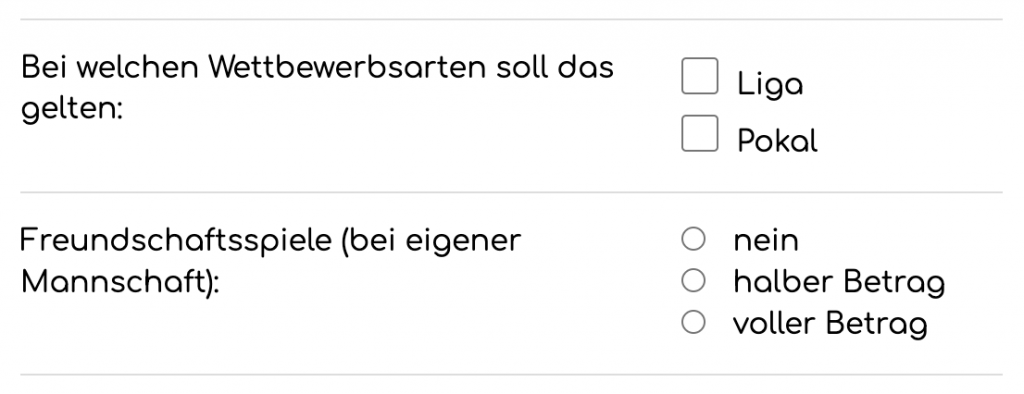
Task: Click the word 'Freundschaftsspiele'
Action: click(x=176, y=240)
